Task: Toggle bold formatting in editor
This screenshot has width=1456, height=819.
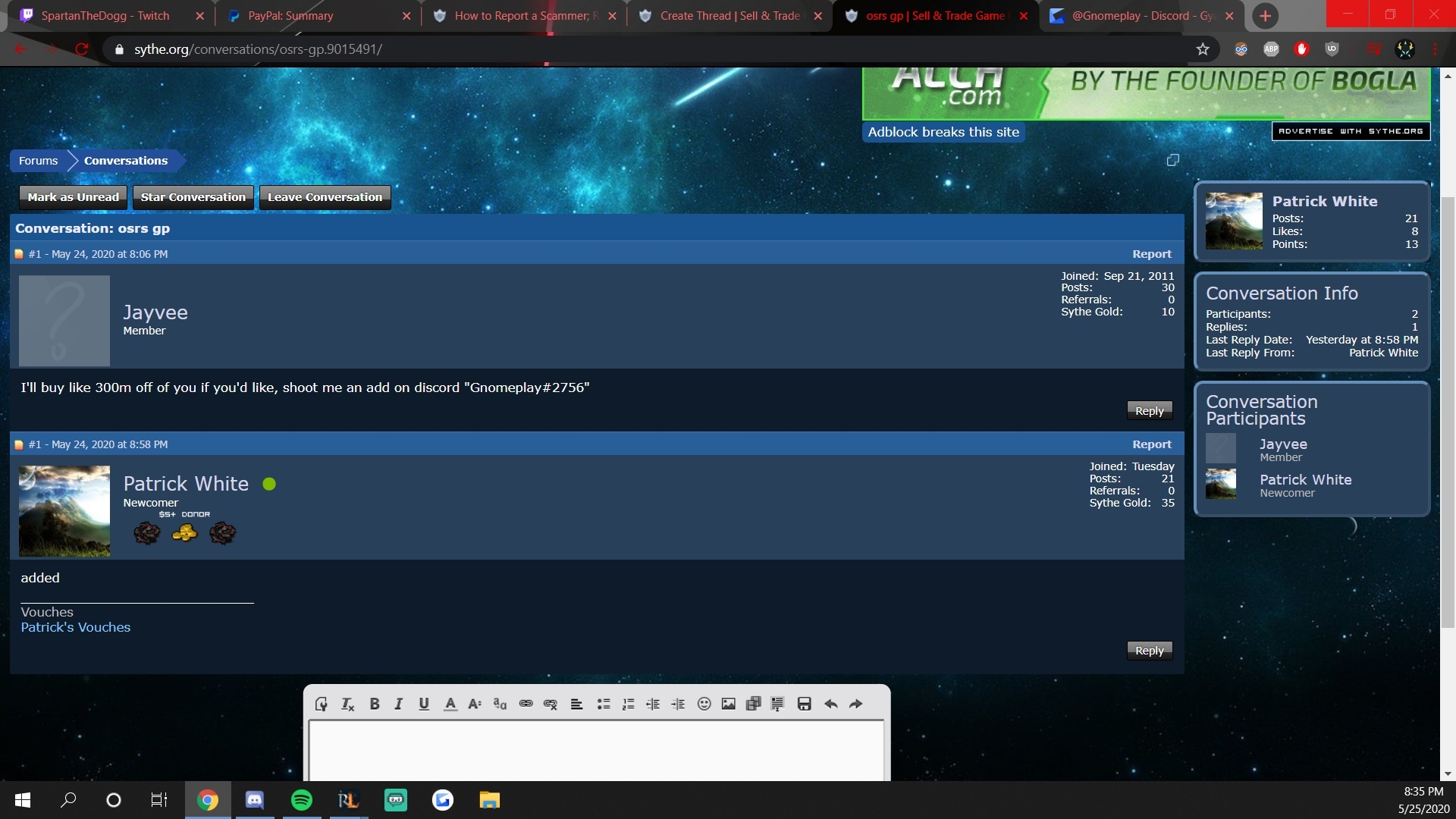Action: (375, 704)
